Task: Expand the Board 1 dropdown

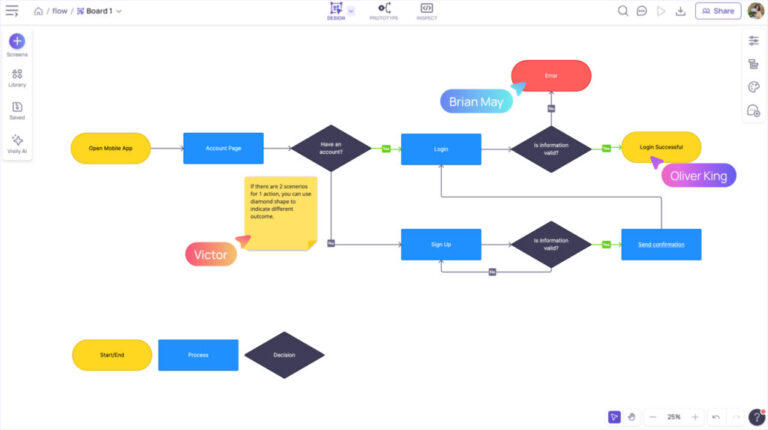Action: [119, 11]
